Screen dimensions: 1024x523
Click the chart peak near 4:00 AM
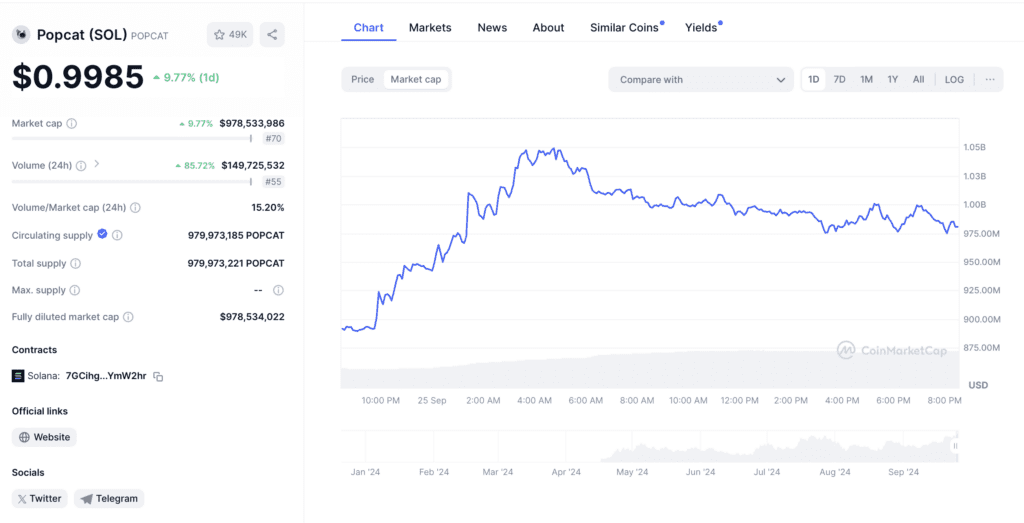(554, 149)
